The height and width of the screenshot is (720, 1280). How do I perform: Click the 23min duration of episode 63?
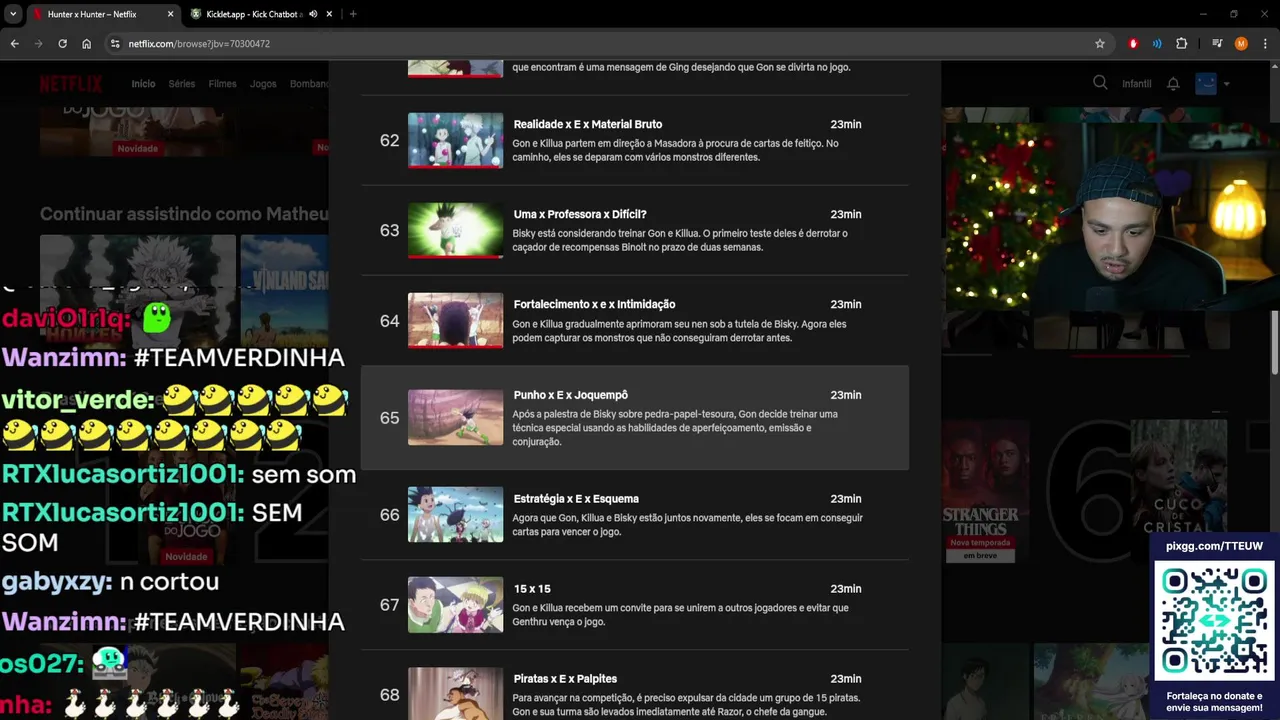click(845, 214)
